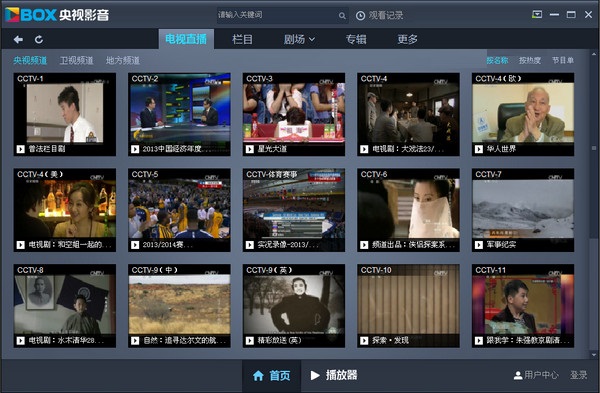Select 卫视频道 channel category
Screen dimensions: 600x393
[x=77, y=60]
